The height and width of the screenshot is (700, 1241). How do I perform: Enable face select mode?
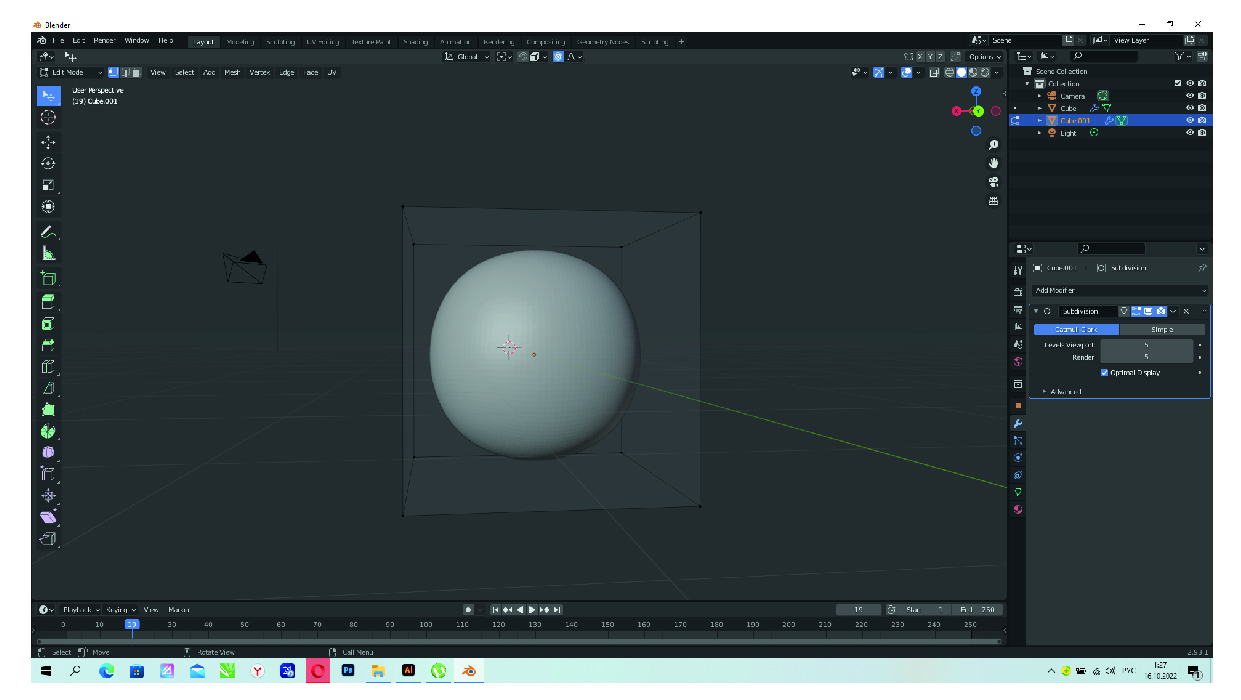[135, 73]
